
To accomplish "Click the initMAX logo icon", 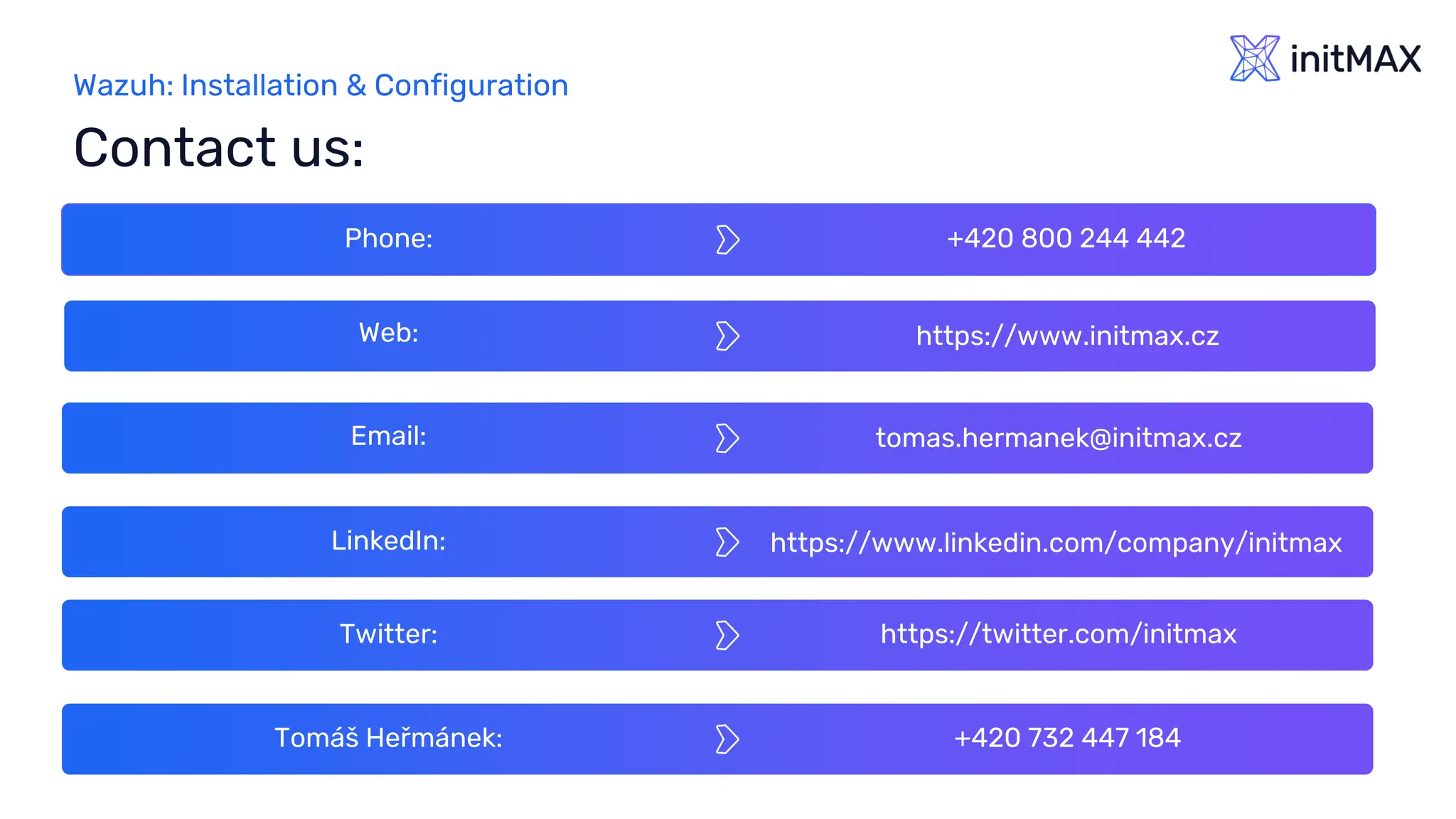I will (1254, 58).
